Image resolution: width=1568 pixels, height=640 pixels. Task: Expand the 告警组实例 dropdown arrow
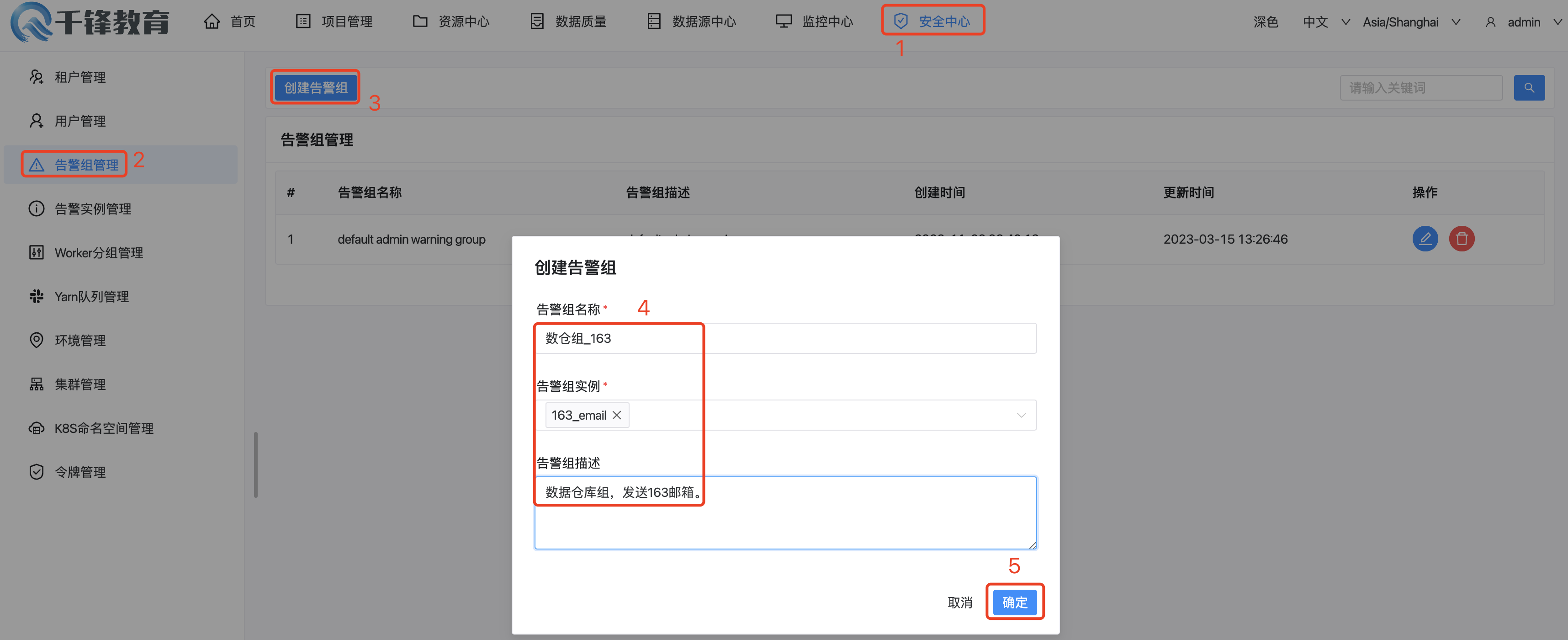1021,415
